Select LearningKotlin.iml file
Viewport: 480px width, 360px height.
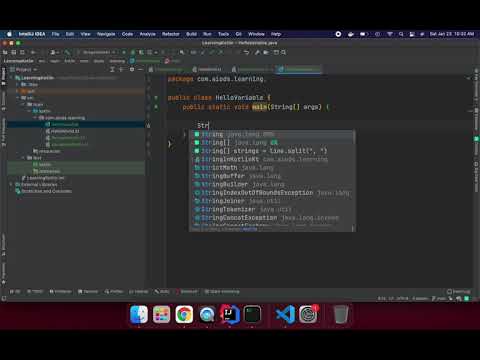43,178
